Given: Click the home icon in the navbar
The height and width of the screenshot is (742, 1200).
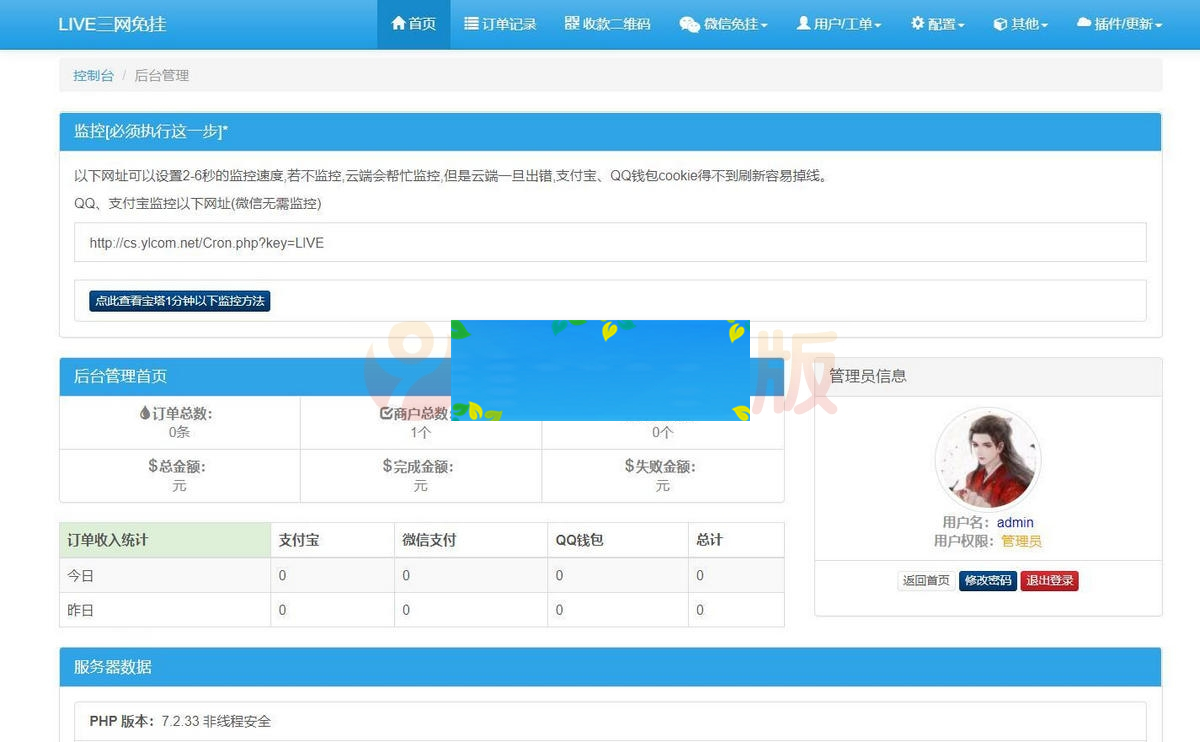Looking at the screenshot, I should (x=398, y=24).
